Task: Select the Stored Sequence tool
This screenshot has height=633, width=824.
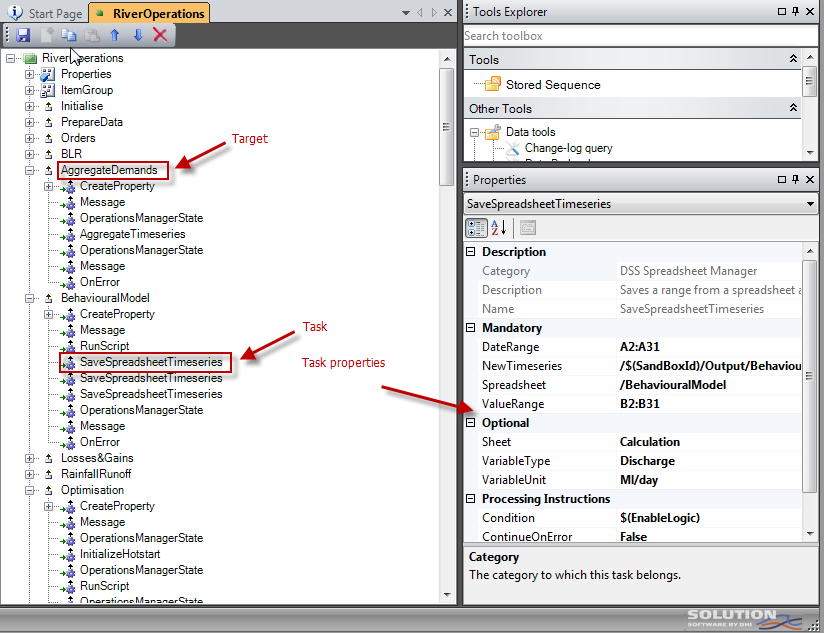Action: tap(553, 85)
